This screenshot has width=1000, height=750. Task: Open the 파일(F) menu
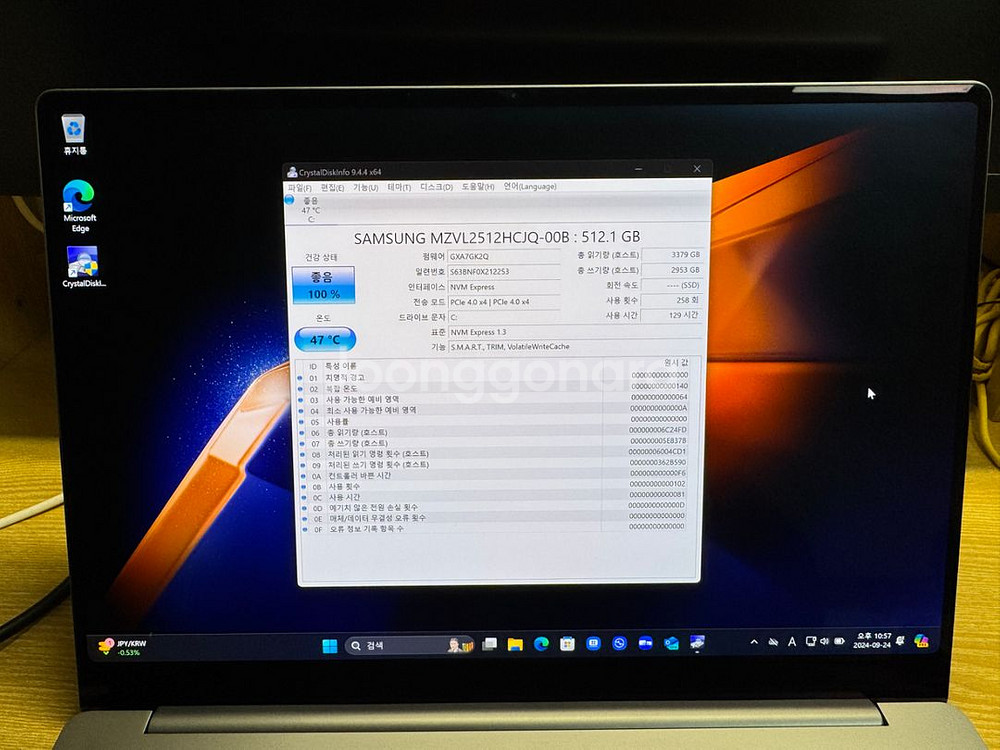(x=299, y=187)
